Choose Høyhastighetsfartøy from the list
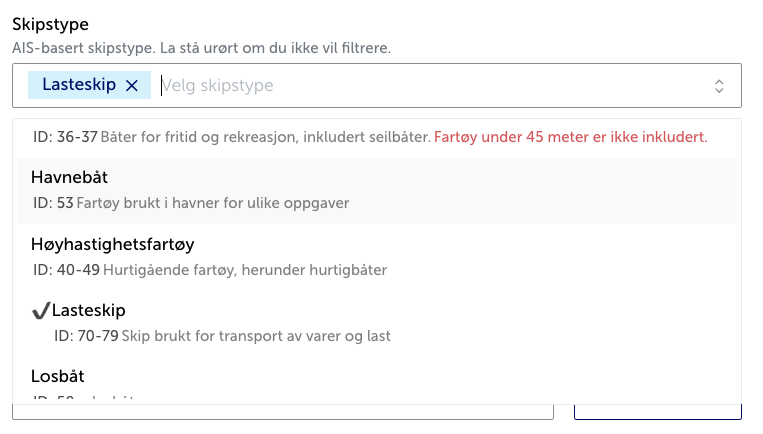The image size is (763, 434). click(x=113, y=244)
